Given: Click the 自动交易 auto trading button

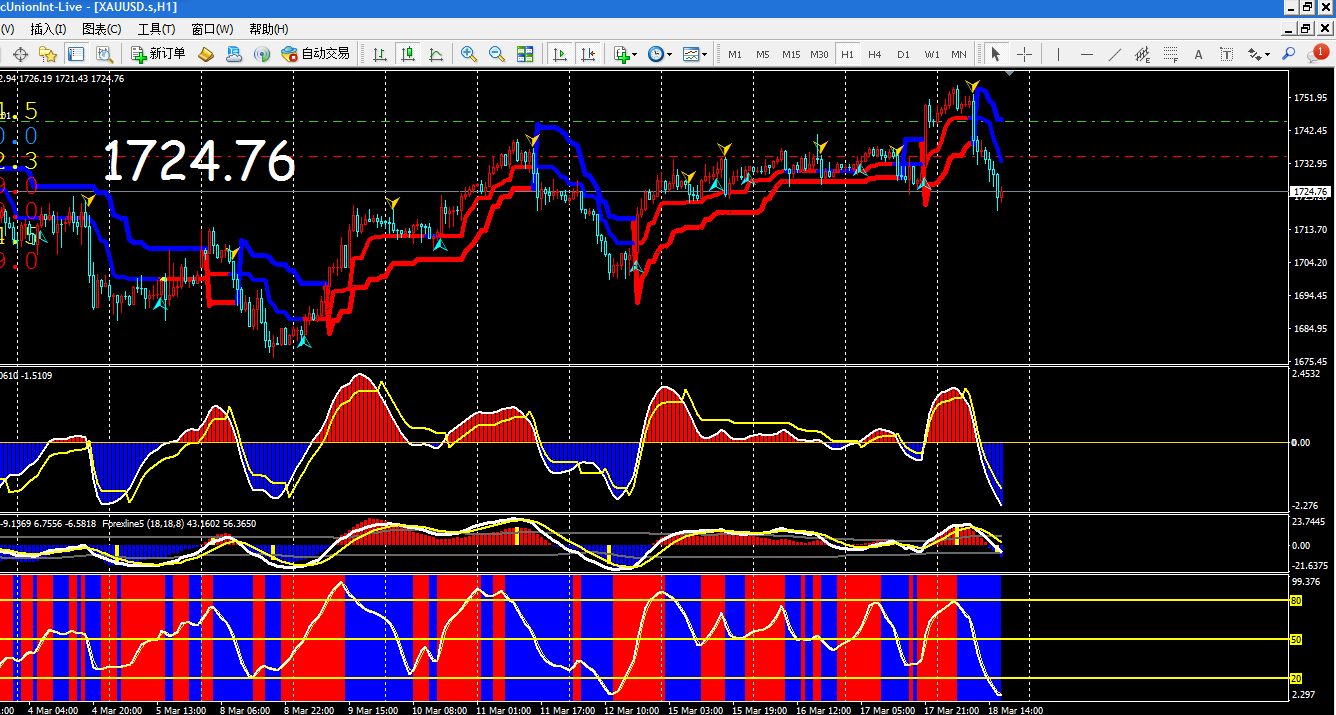Looking at the screenshot, I should 316,54.
